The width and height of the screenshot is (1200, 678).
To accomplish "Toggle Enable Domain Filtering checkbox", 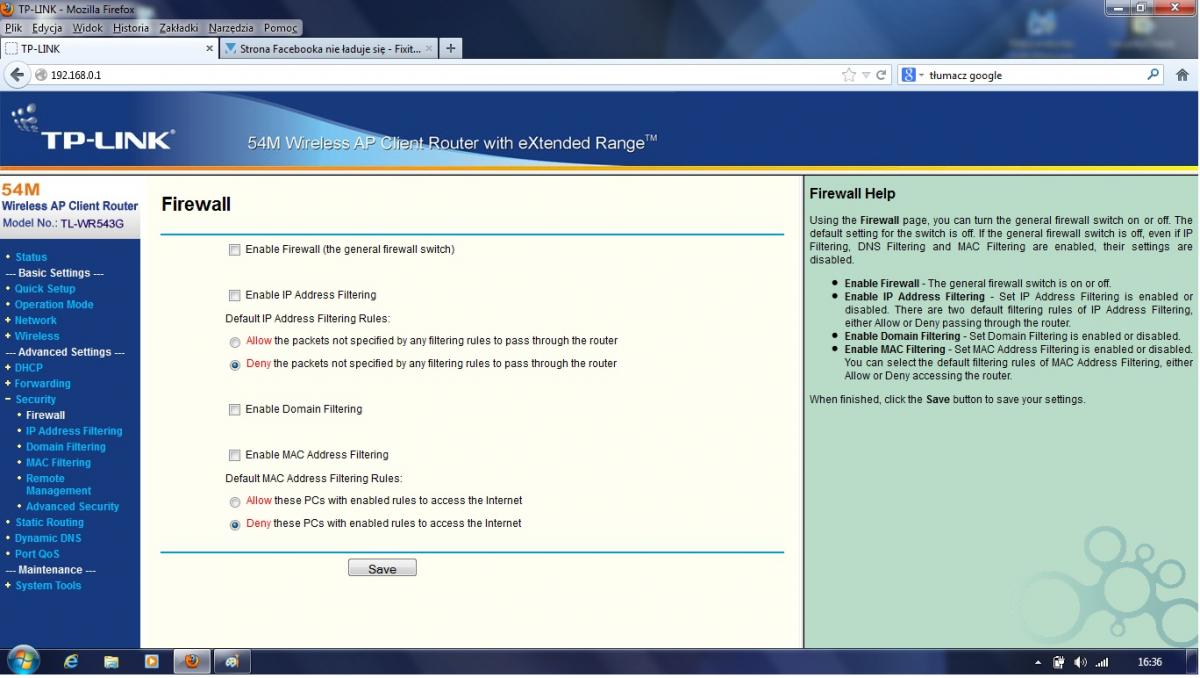I will (235, 410).
